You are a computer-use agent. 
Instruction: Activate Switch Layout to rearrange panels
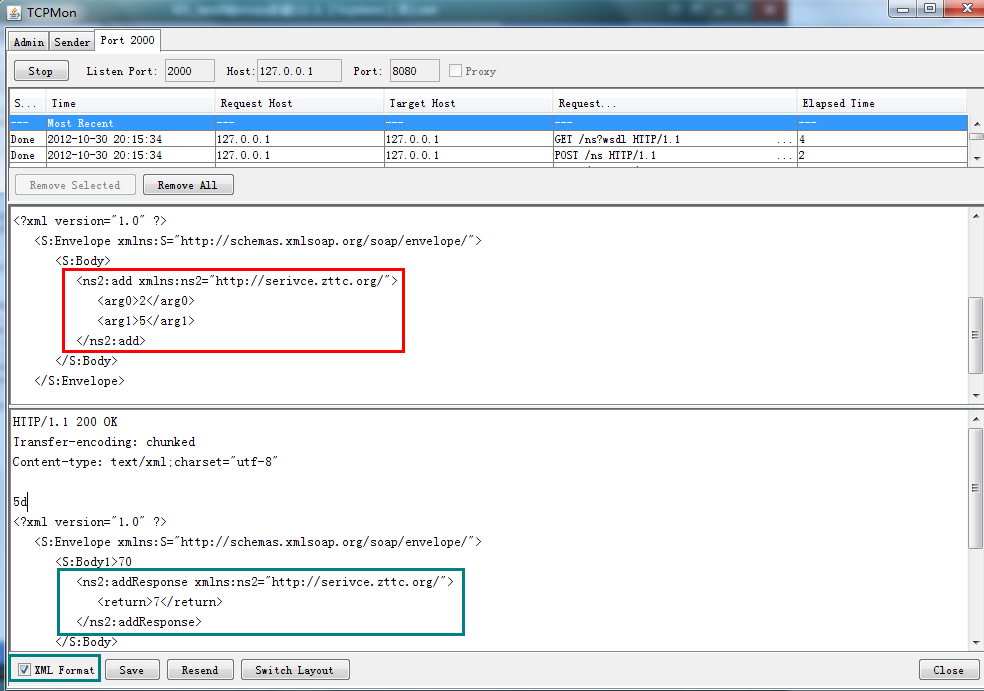click(x=294, y=669)
